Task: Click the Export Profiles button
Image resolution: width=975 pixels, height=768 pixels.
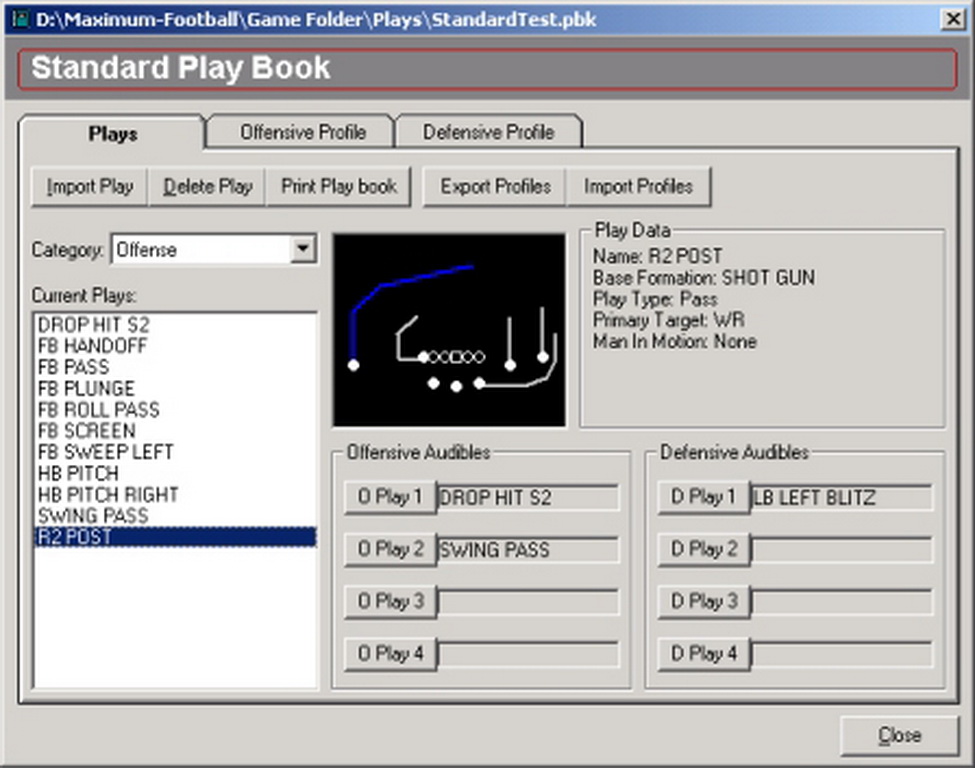Action: pyautogui.click(x=495, y=186)
